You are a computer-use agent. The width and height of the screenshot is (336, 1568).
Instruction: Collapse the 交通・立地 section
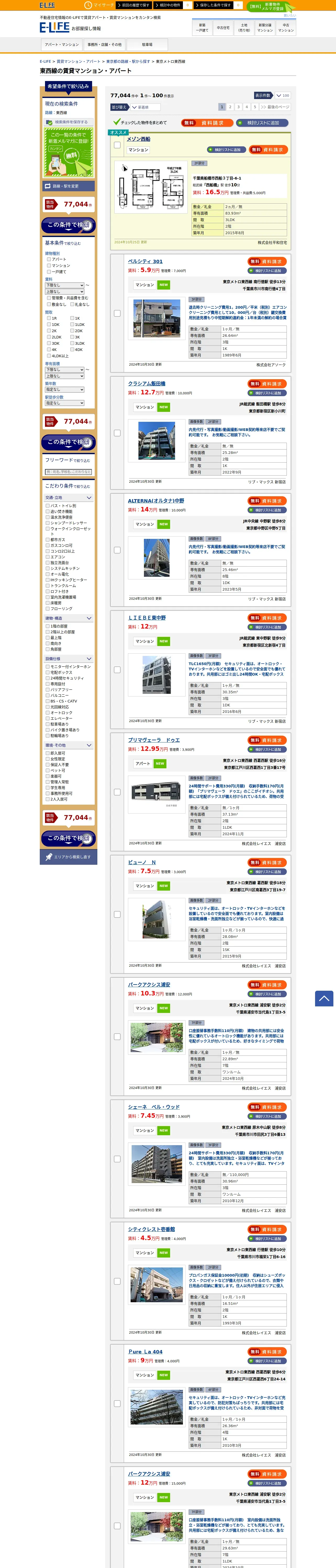(68, 498)
